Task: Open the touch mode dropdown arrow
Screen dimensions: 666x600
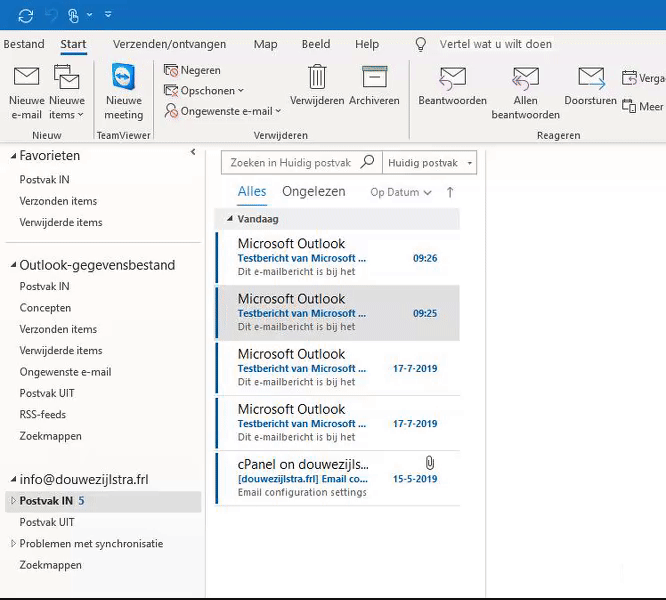Action: (x=90, y=15)
